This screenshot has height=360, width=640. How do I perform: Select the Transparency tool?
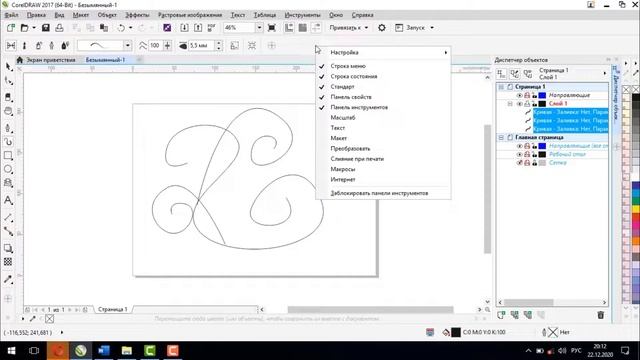pyautogui.click(x=8, y=262)
